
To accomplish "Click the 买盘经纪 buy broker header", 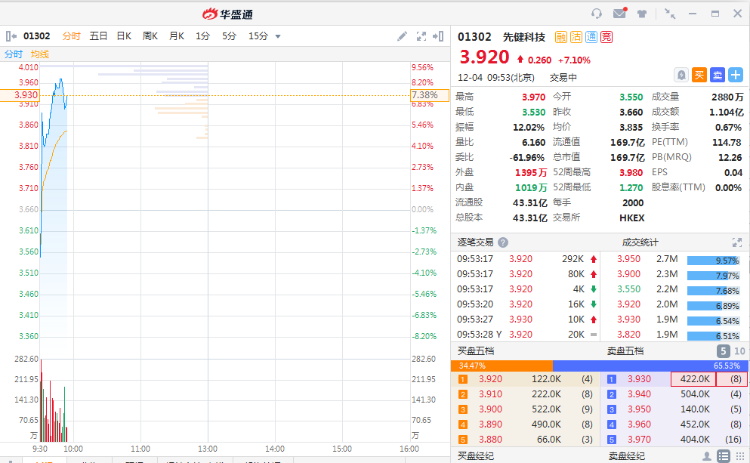I will click(x=476, y=456).
